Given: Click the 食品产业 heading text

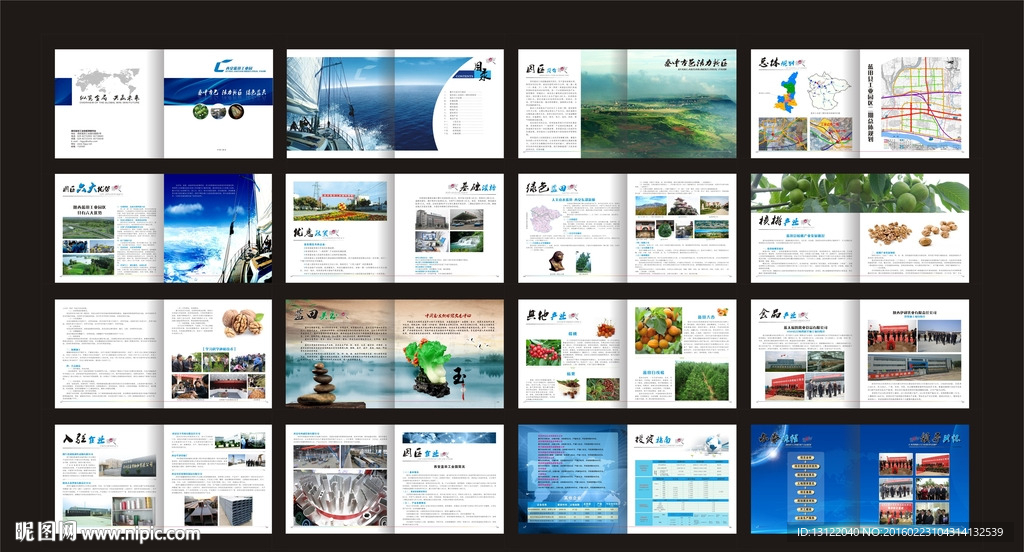Looking at the screenshot, I should (778, 314).
